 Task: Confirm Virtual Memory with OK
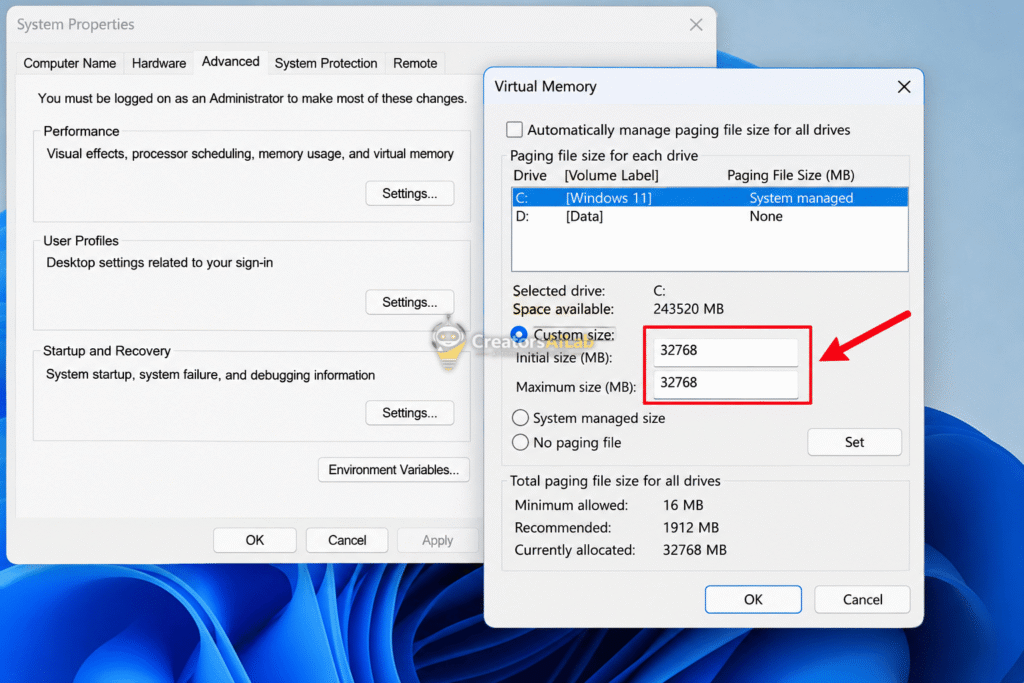click(x=753, y=599)
